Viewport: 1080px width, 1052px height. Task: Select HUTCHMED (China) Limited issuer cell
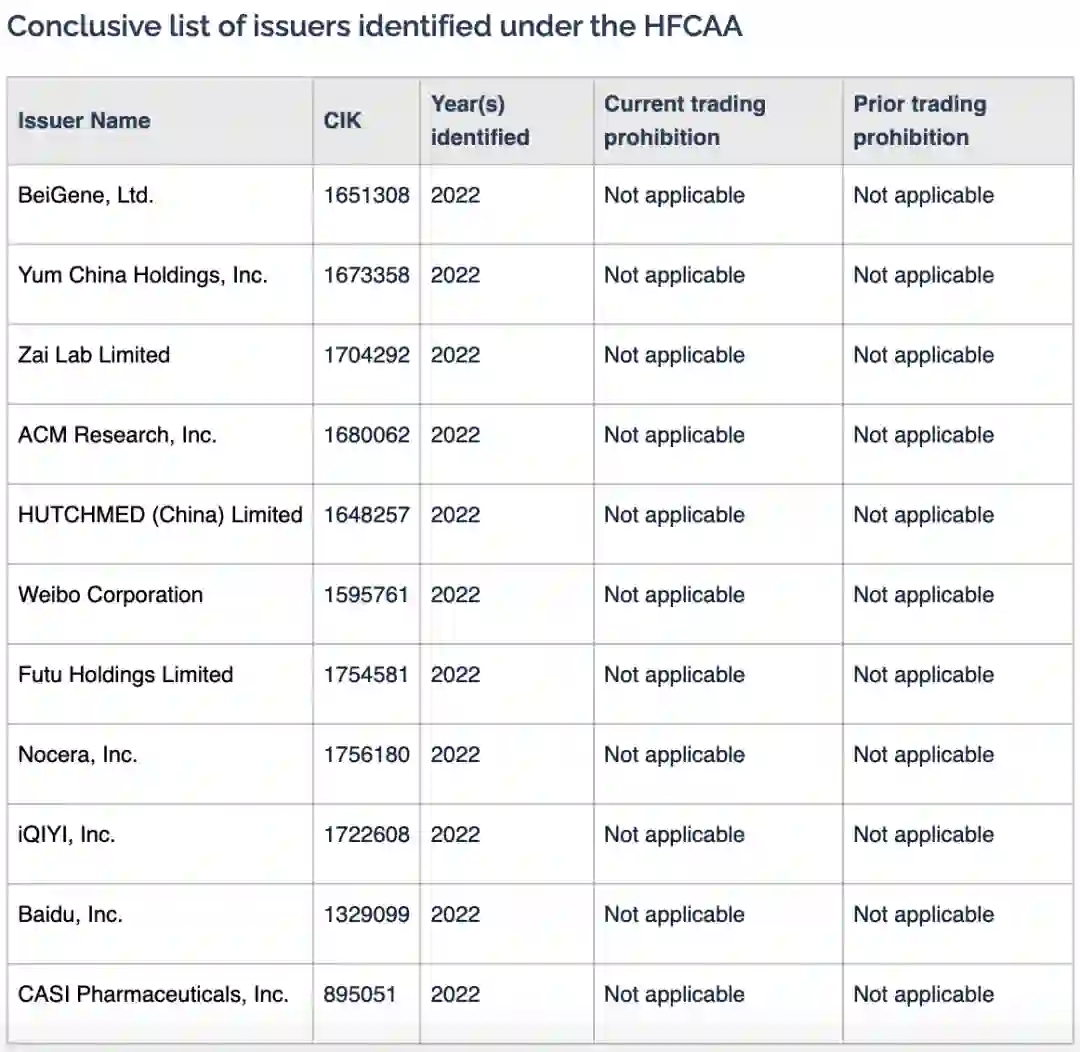tap(160, 515)
